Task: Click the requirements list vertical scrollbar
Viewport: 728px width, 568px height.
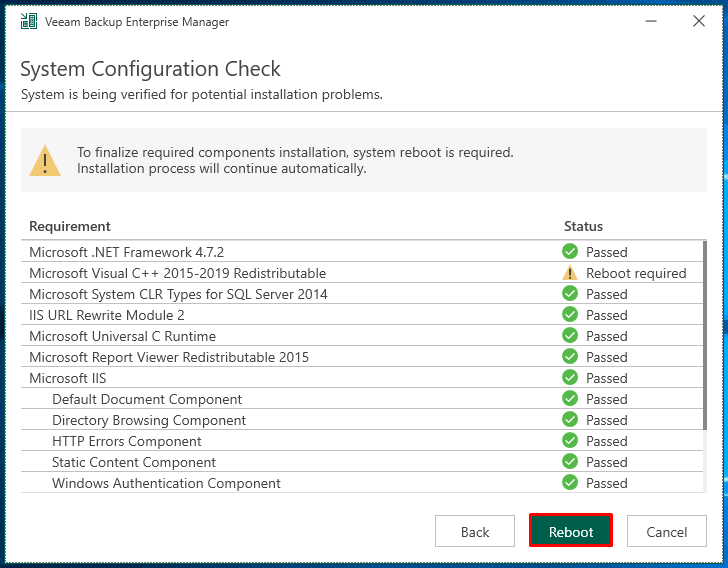Action: [705, 335]
